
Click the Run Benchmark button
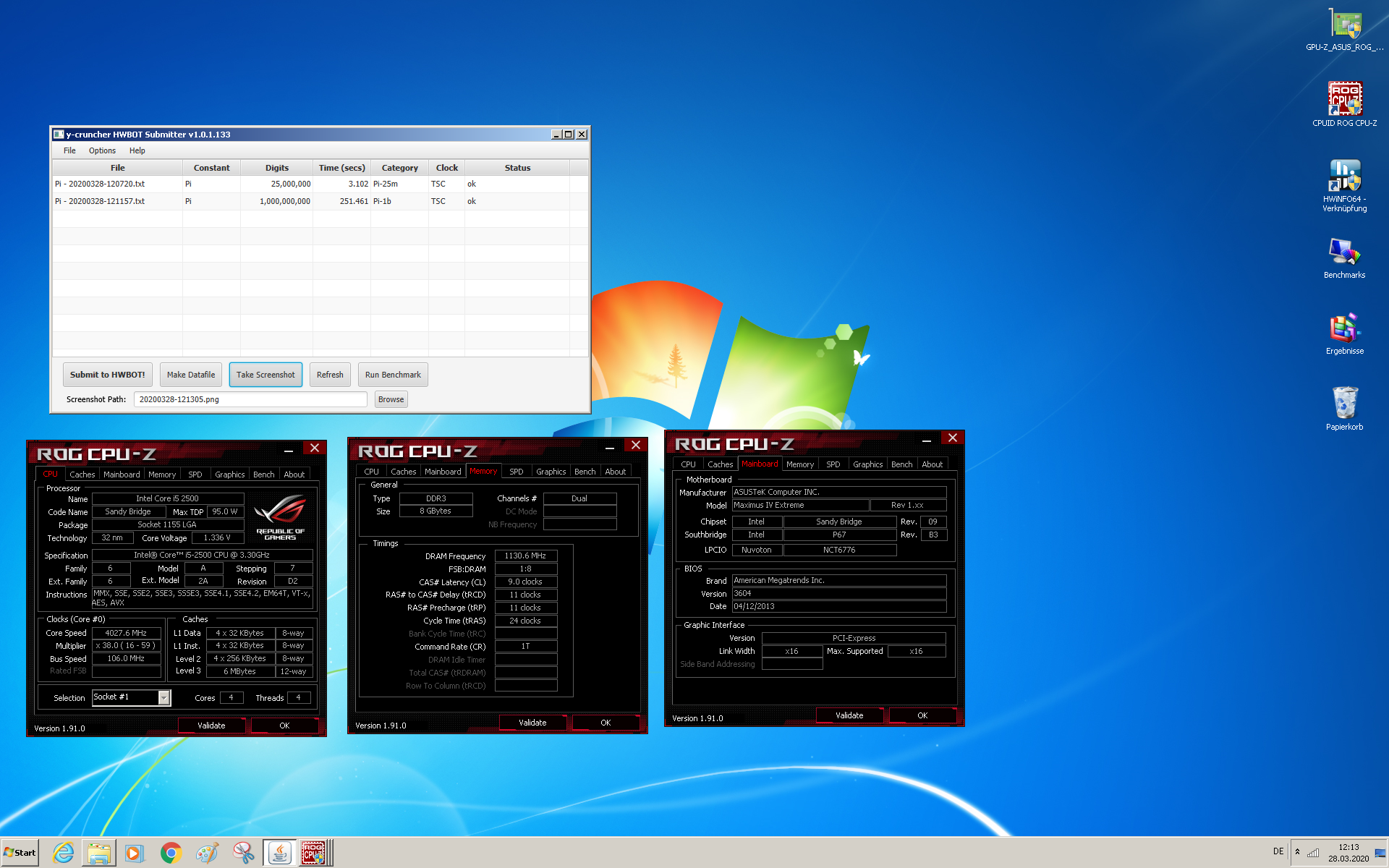pos(393,375)
